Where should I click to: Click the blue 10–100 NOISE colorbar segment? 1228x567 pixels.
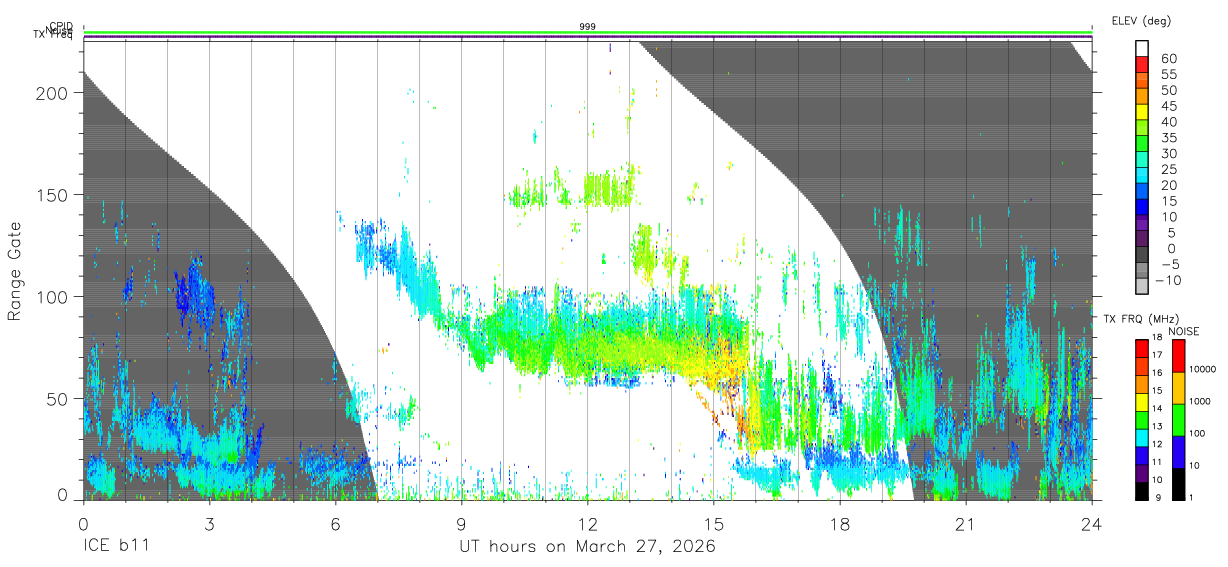coord(1179,452)
